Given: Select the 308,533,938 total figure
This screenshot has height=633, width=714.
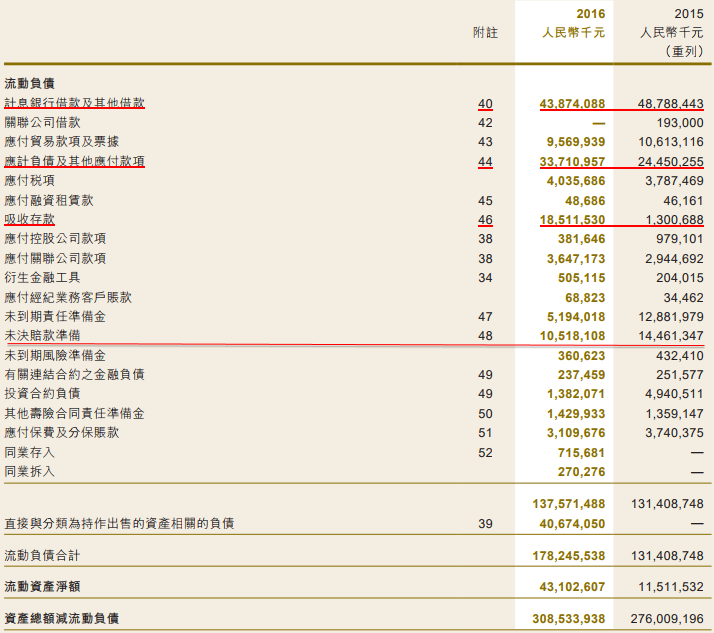Looking at the screenshot, I should tap(568, 619).
